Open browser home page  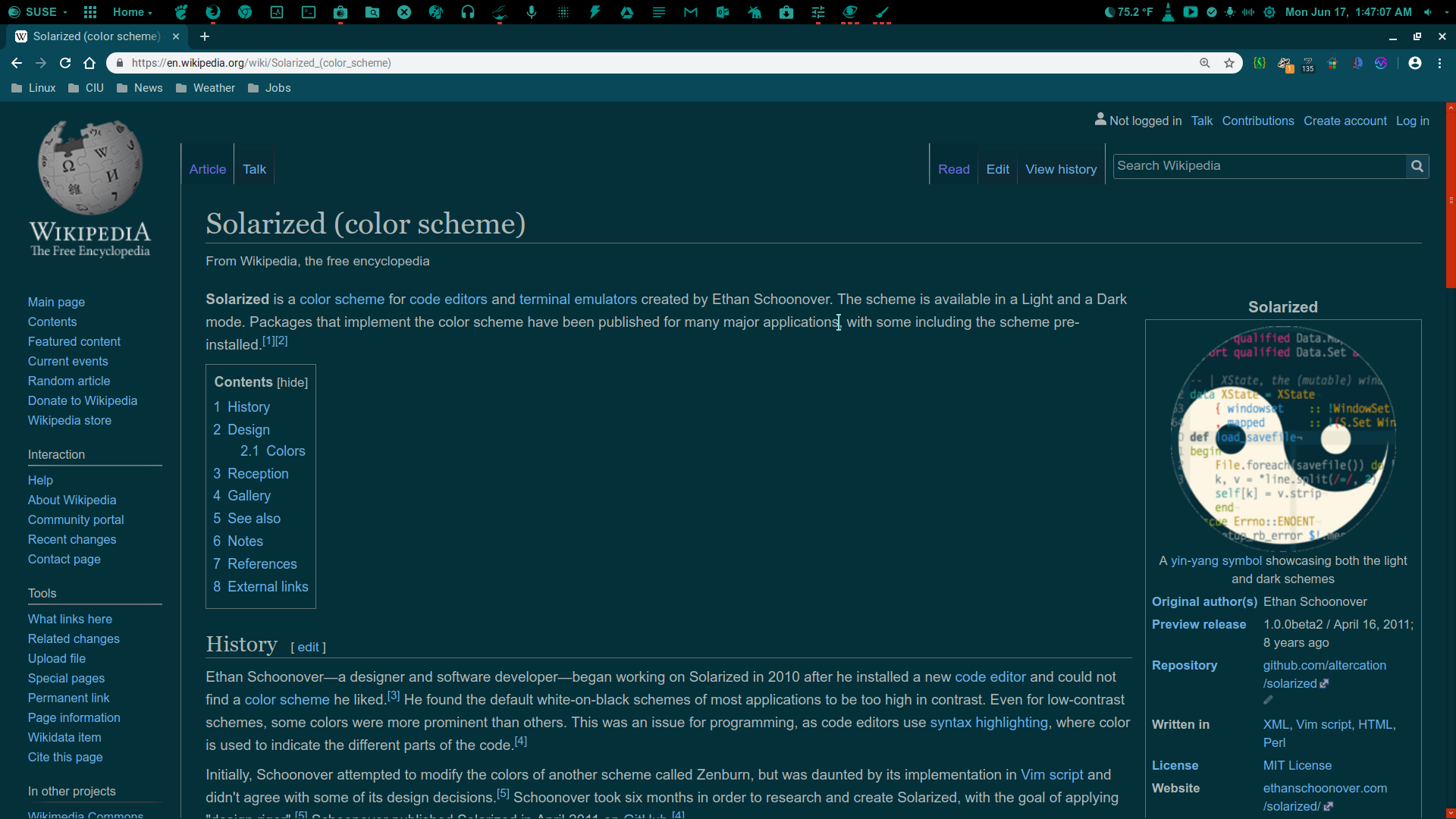coord(89,63)
